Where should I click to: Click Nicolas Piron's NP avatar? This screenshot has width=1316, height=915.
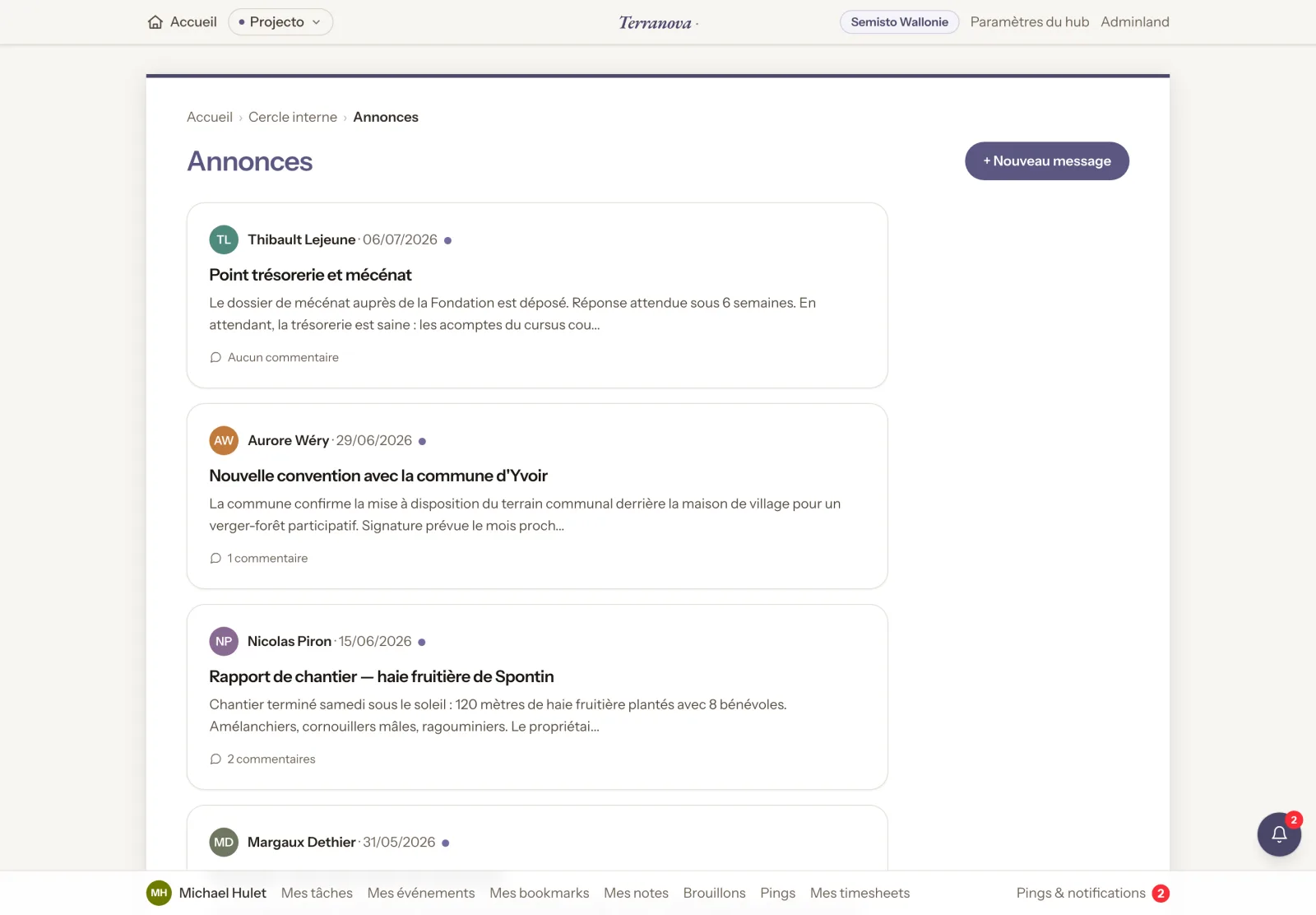(x=224, y=641)
